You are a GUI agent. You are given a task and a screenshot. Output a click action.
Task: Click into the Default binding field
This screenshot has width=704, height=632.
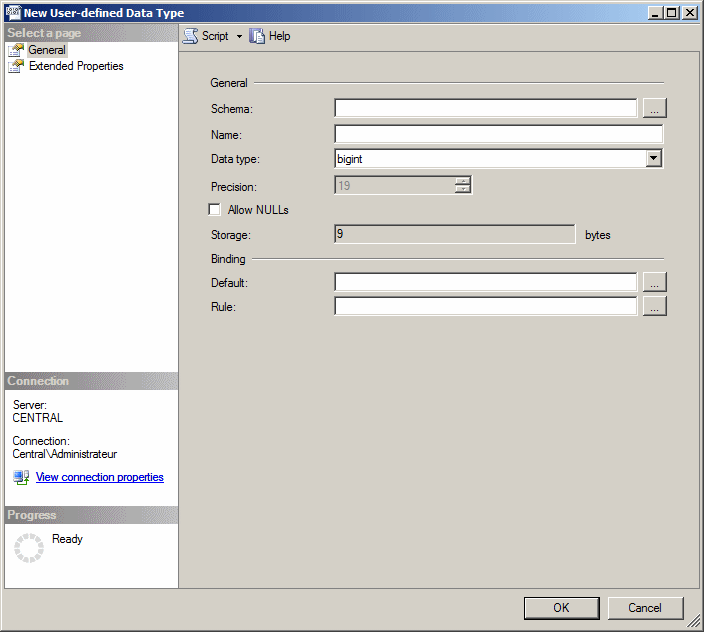point(485,282)
